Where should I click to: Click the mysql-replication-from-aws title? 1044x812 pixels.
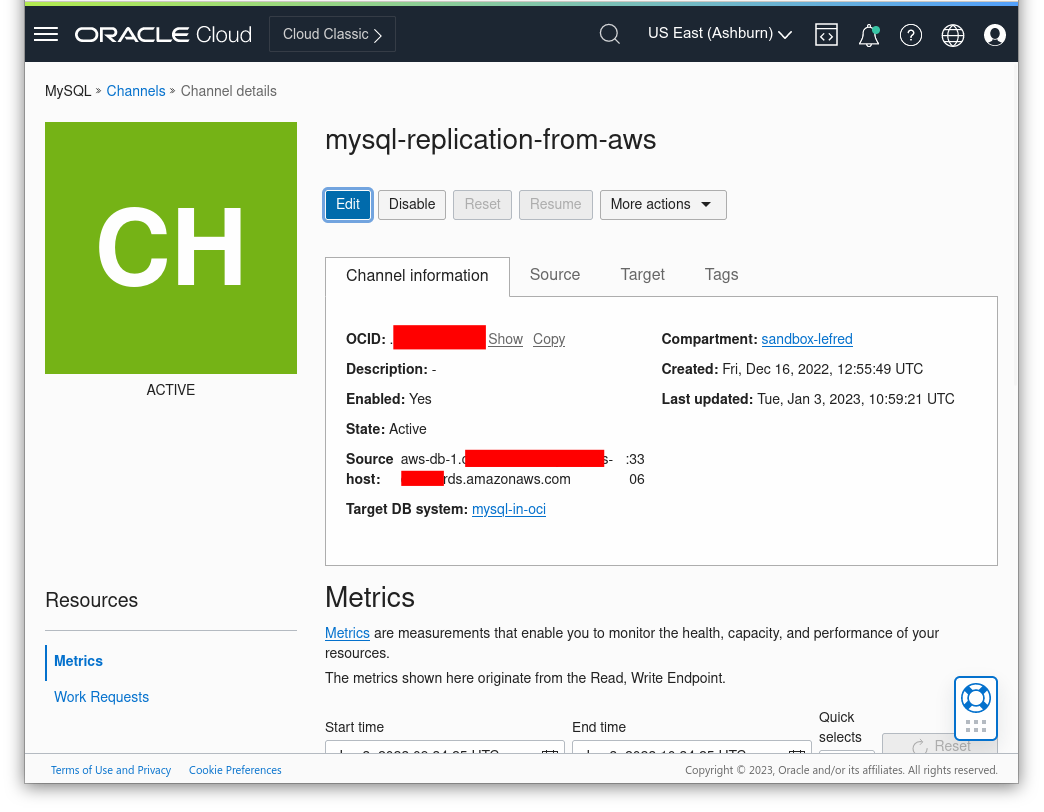491,140
